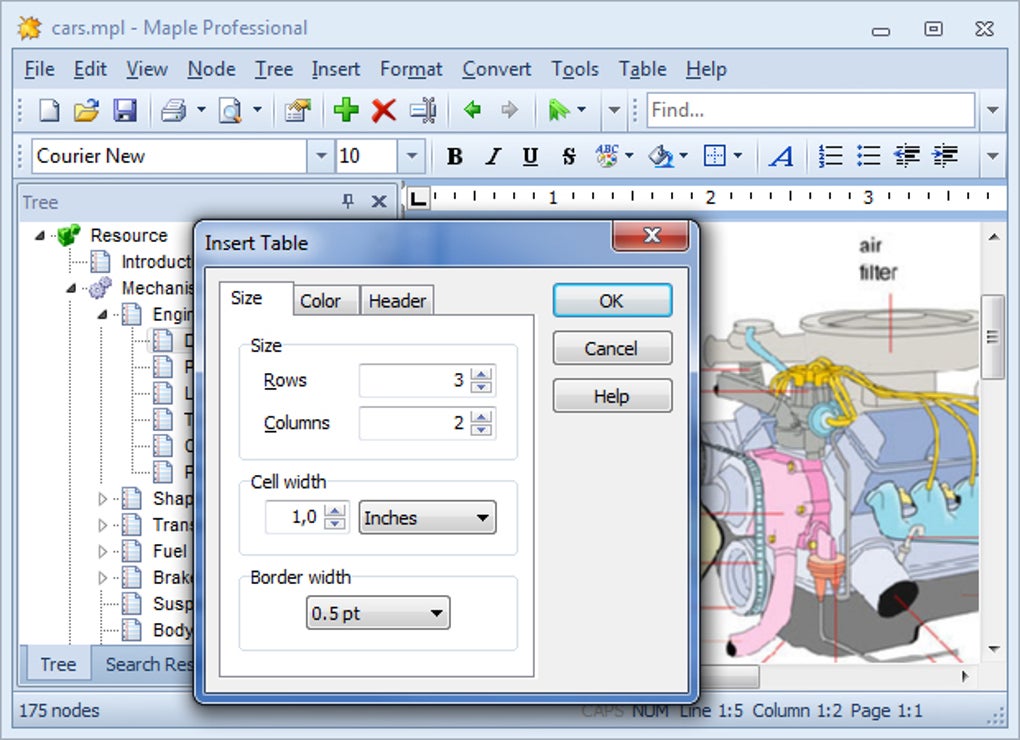
Task: Open the Tools menu
Action: pyautogui.click(x=575, y=69)
